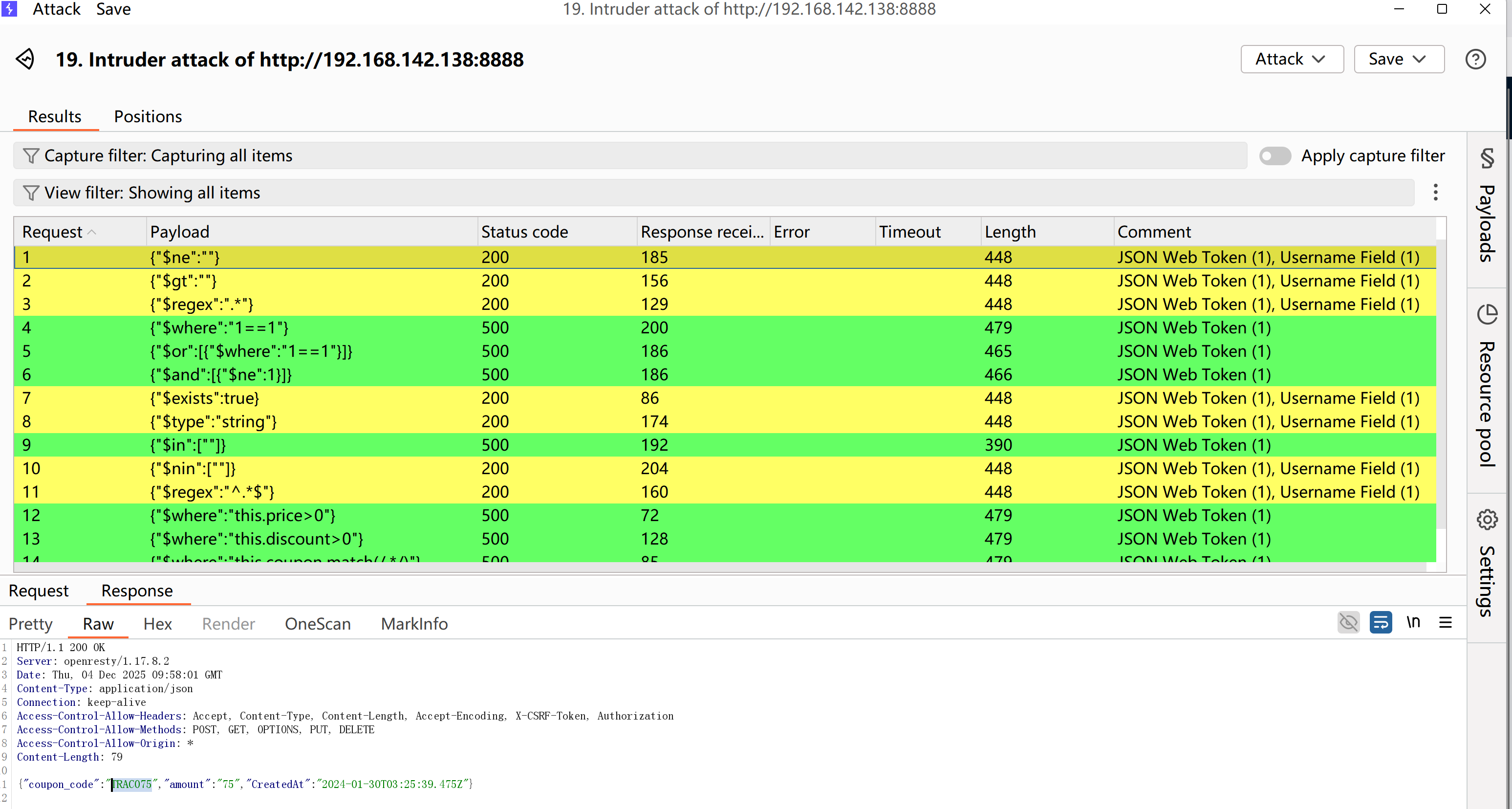1512x809 pixels.
Task: Open the help question mark icon
Action: coord(1475,59)
